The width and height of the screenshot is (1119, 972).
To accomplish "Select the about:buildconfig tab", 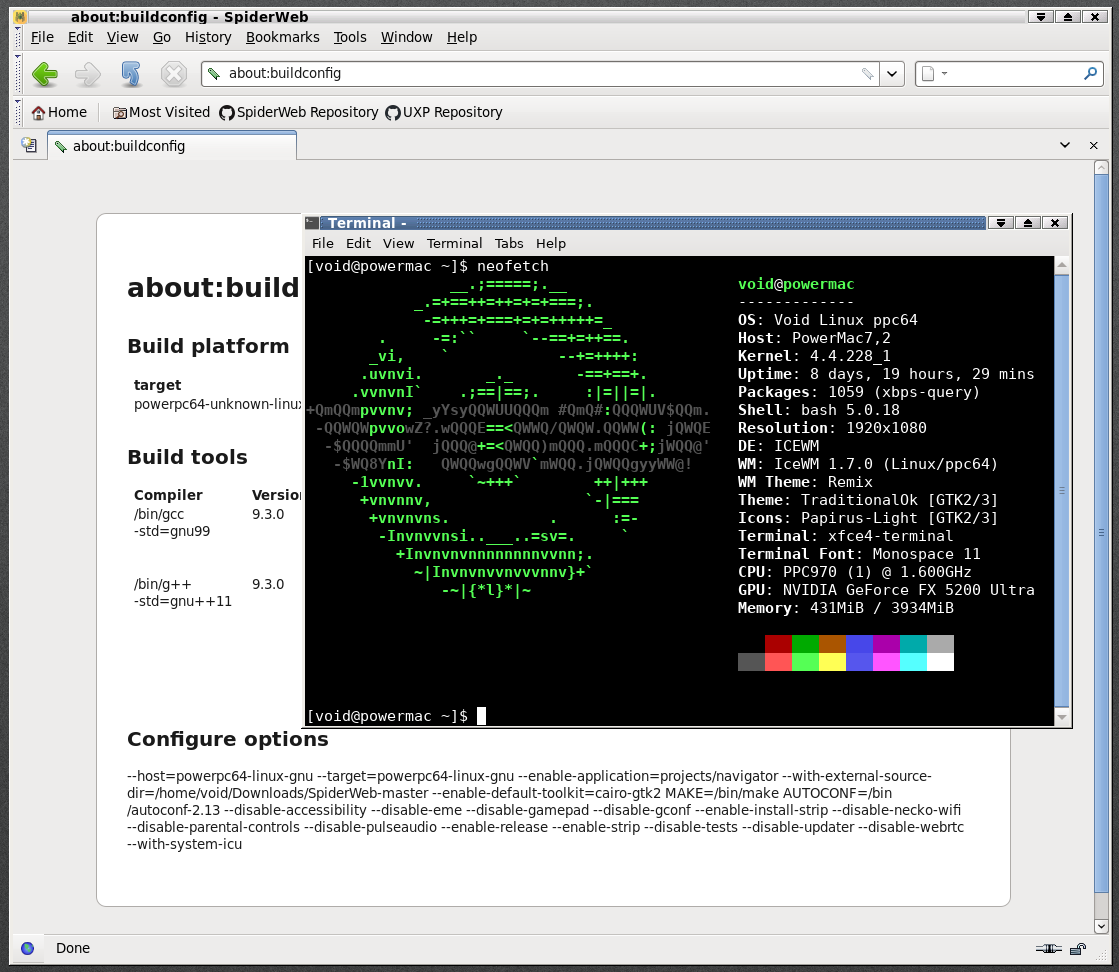I will [172, 146].
